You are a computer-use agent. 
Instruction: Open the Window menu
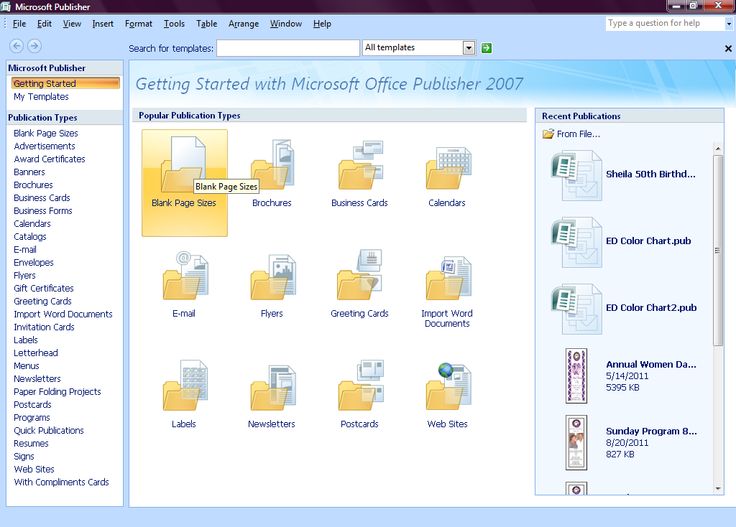[x=286, y=23]
